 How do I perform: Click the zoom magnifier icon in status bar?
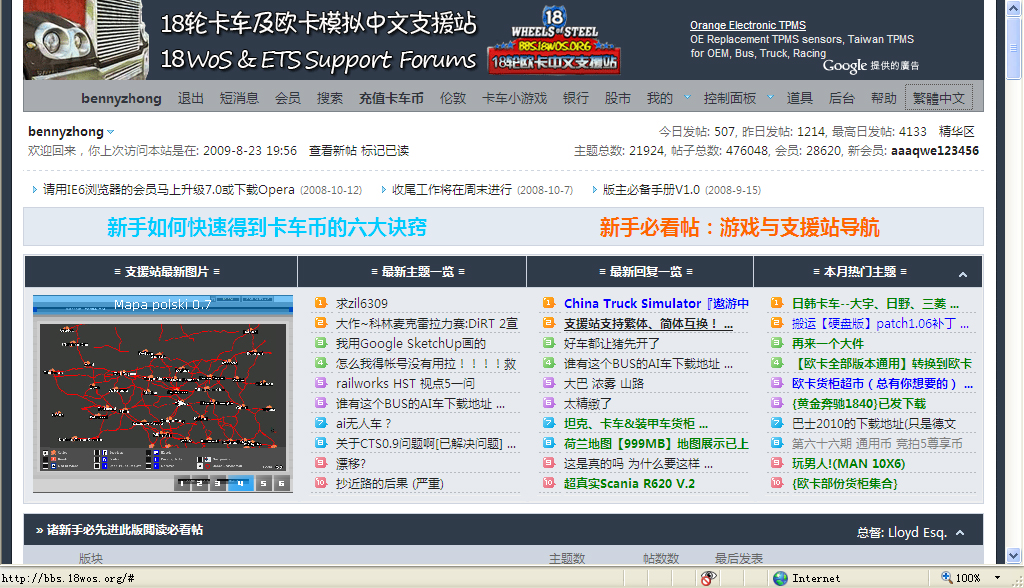tap(946, 578)
